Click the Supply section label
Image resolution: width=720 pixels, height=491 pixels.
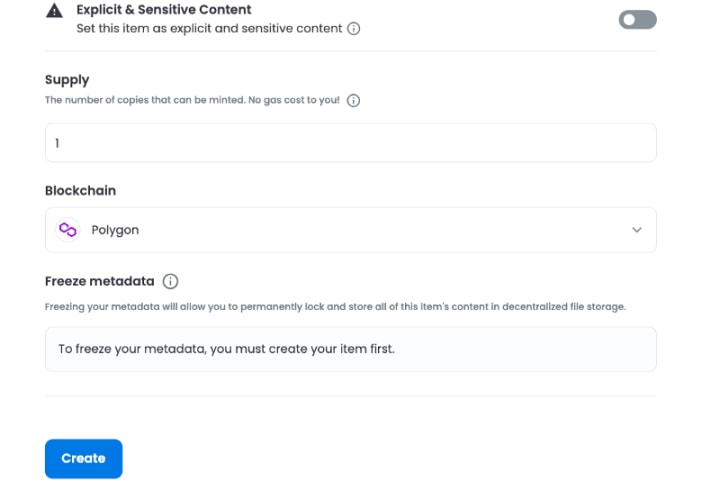pos(67,79)
